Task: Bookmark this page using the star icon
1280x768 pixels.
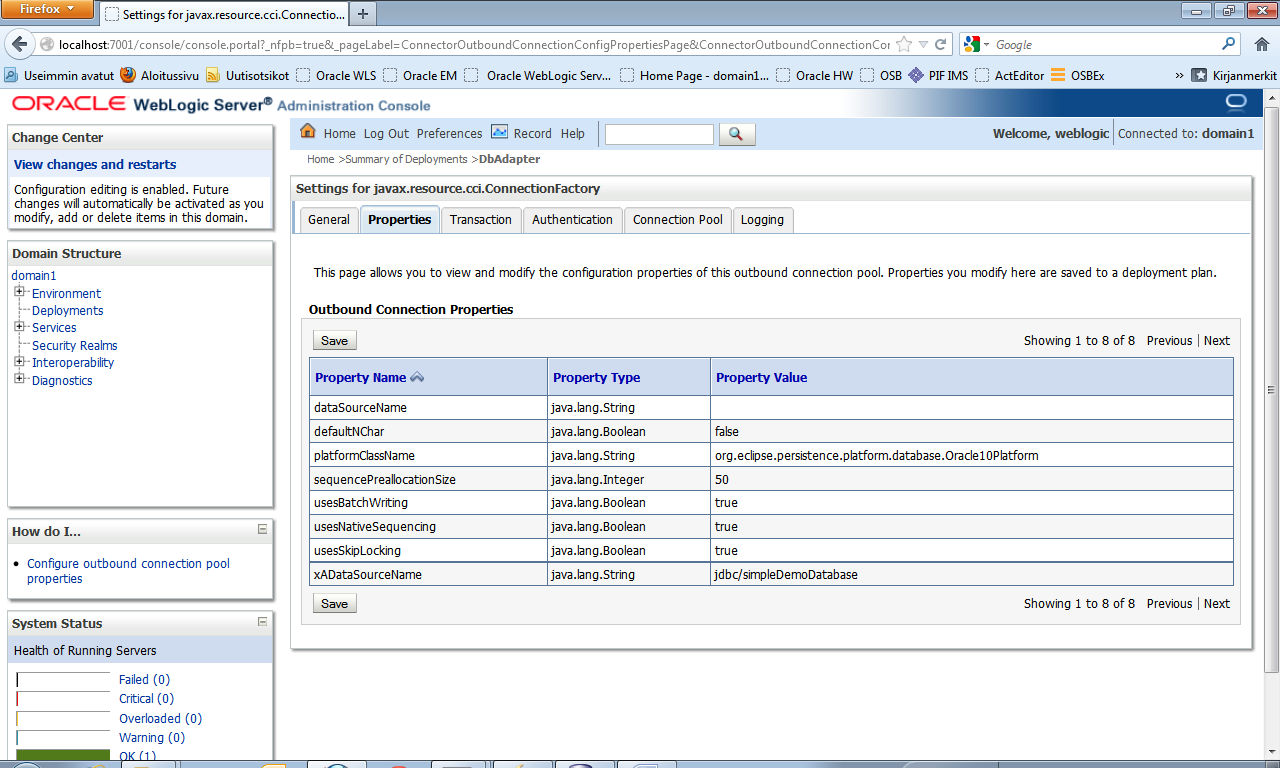Action: [902, 44]
